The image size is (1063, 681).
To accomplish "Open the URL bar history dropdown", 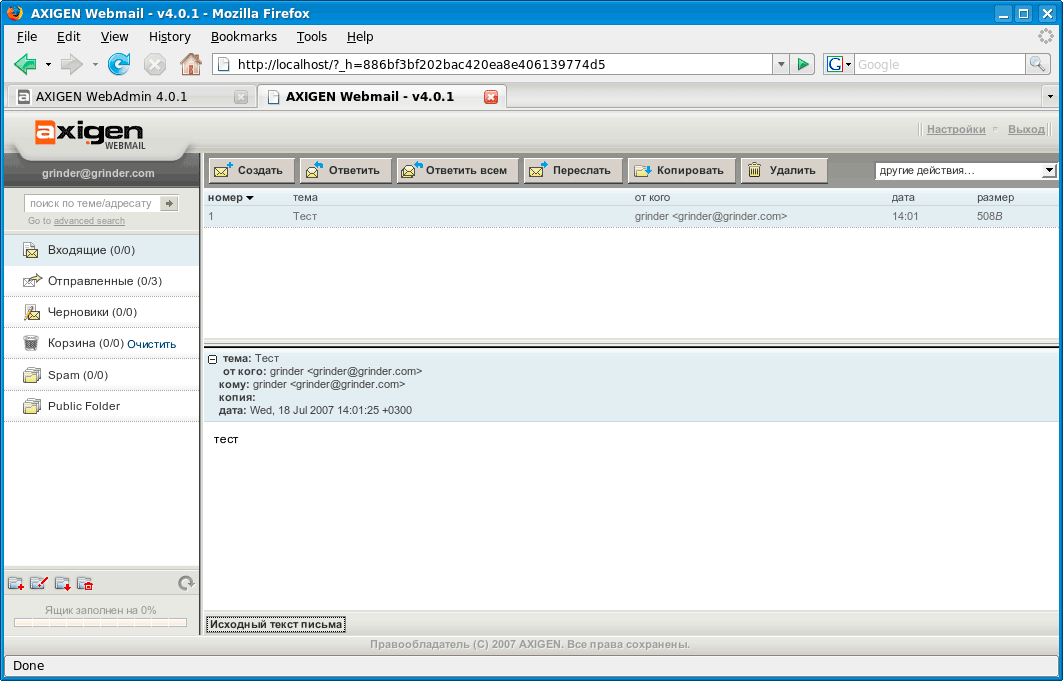I will (781, 64).
